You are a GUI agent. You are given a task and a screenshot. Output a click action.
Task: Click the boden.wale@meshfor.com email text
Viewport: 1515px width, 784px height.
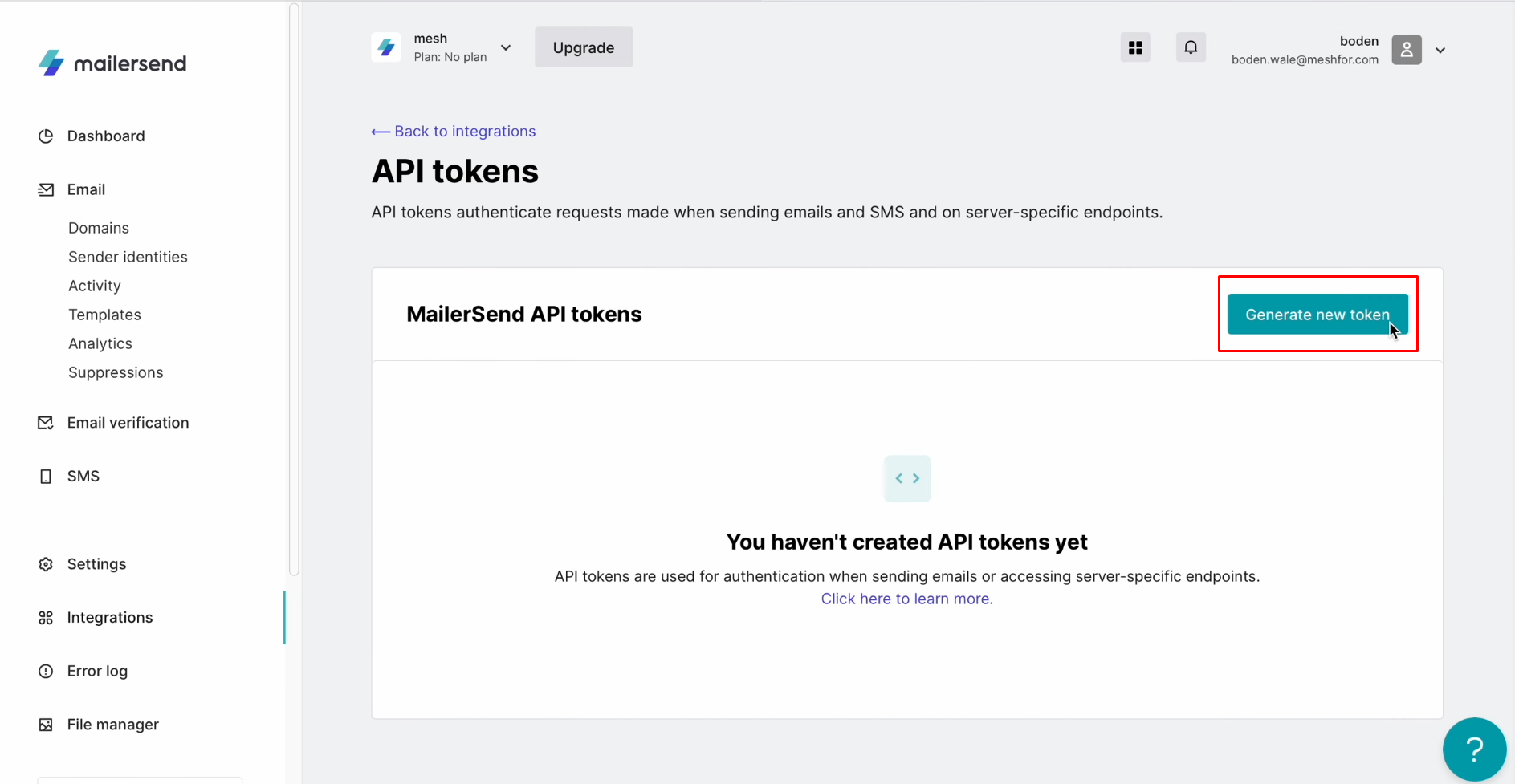click(1305, 59)
